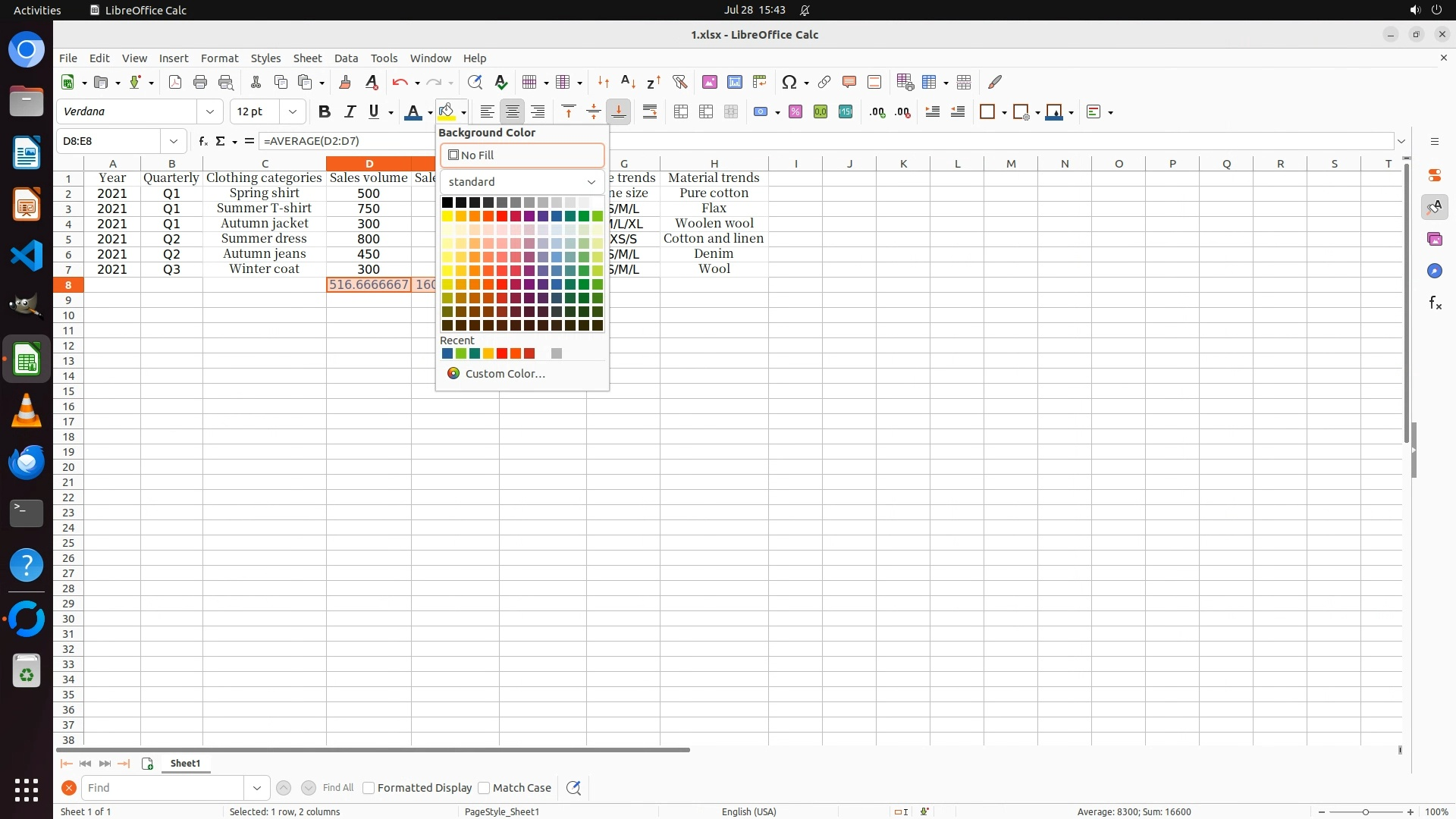Viewport: 1456px width, 819px height.
Task: Click the AutoFilter icon
Action: (679, 82)
